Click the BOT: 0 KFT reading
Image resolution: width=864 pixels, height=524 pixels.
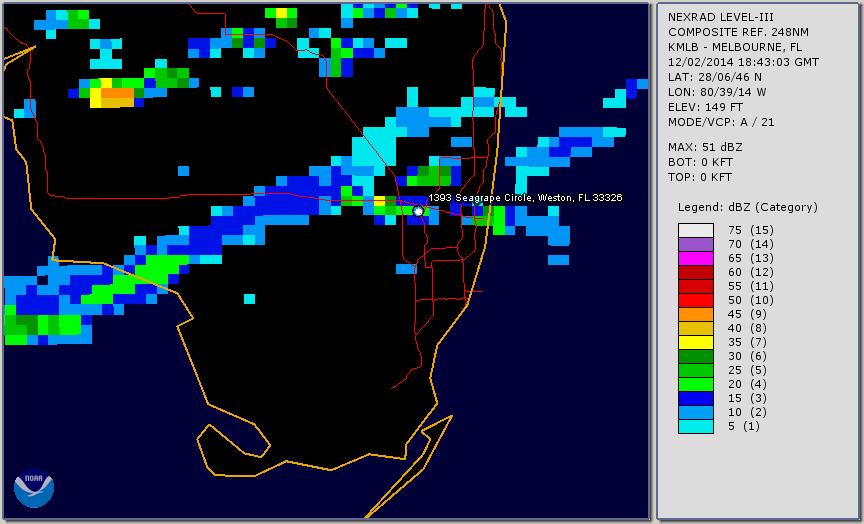(x=700, y=162)
